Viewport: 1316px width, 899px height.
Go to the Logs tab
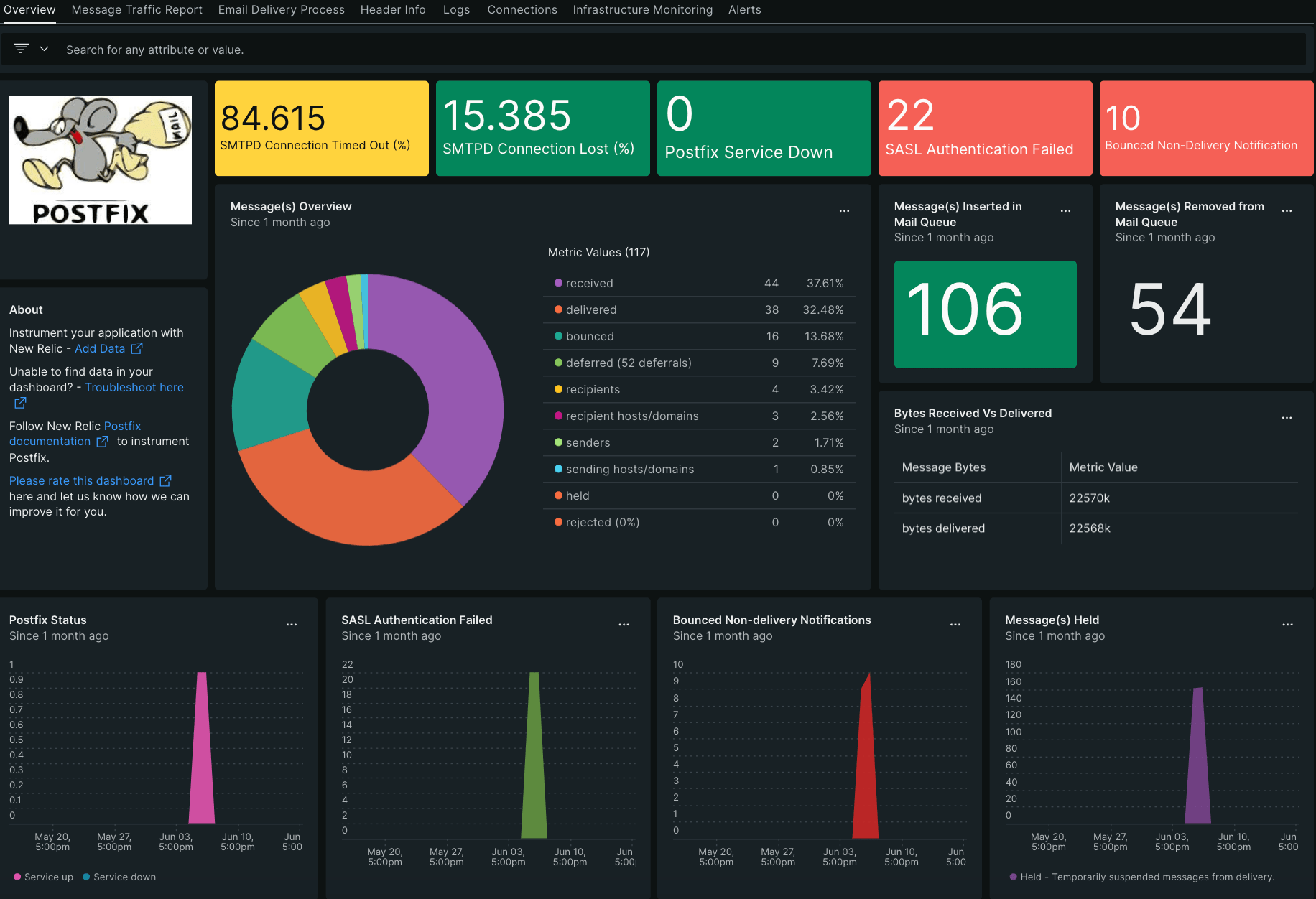tap(456, 10)
